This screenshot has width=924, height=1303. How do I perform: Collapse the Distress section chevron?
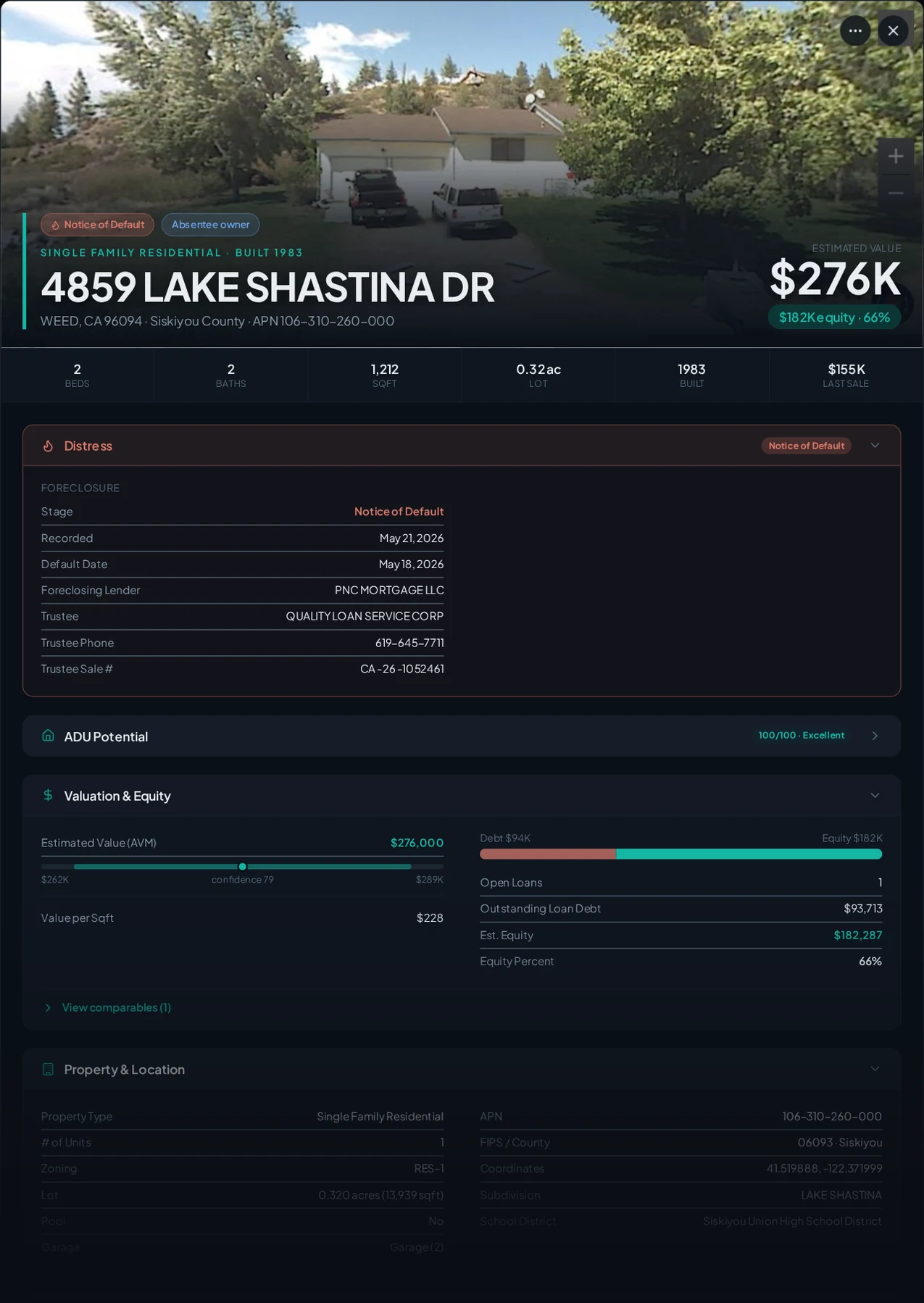pos(875,446)
